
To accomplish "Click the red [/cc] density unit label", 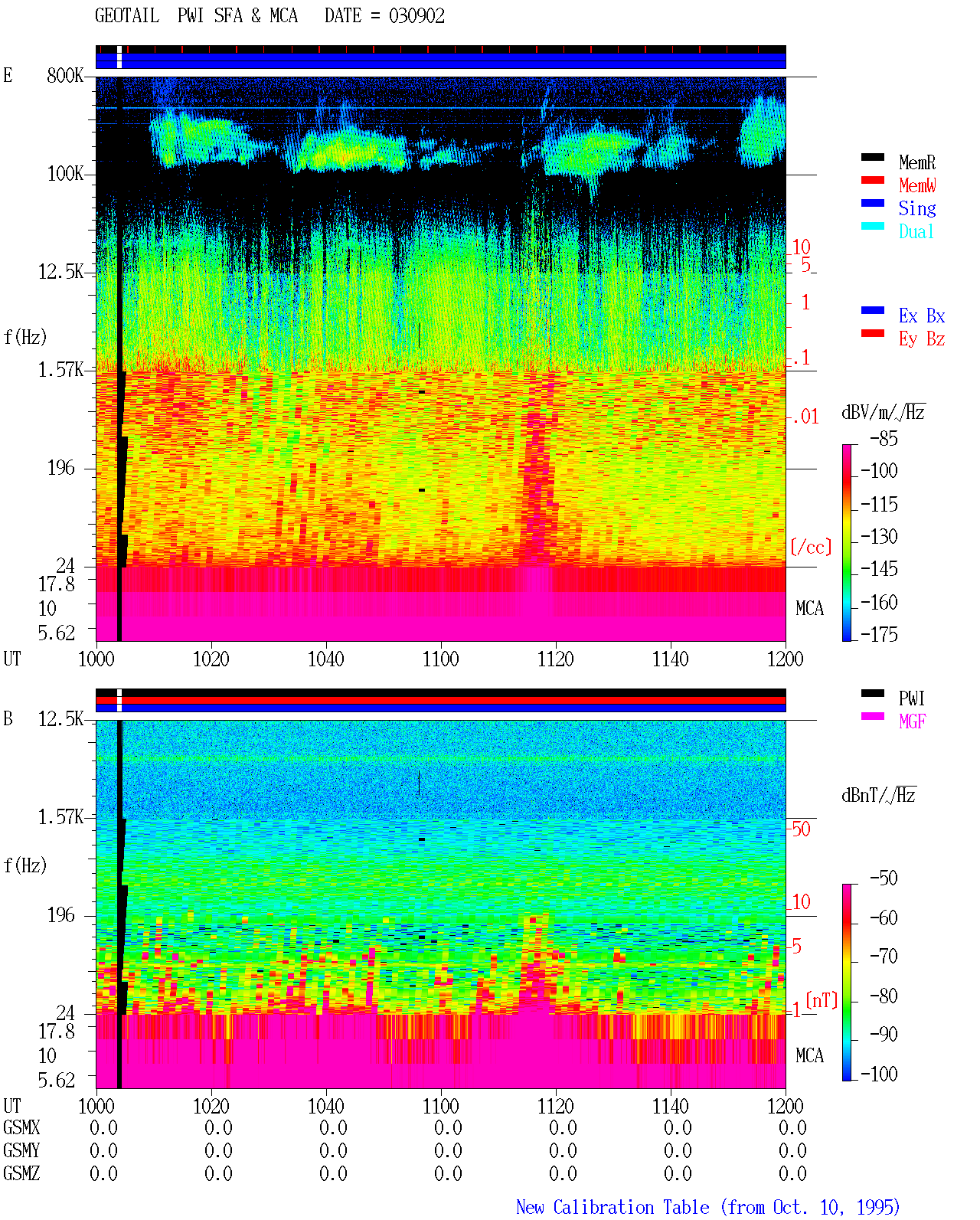I will pyautogui.click(x=811, y=547).
